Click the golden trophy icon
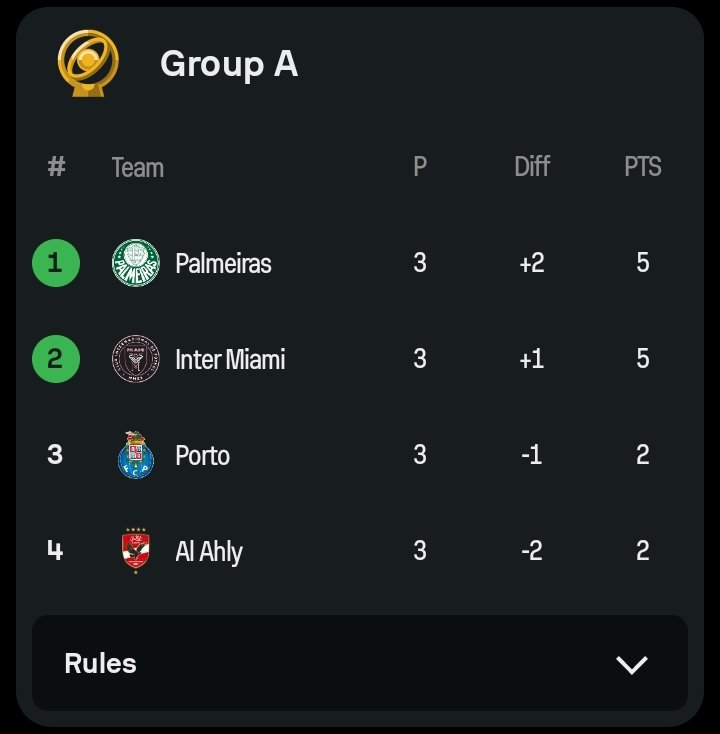This screenshot has height=734, width=720. pos(88,63)
